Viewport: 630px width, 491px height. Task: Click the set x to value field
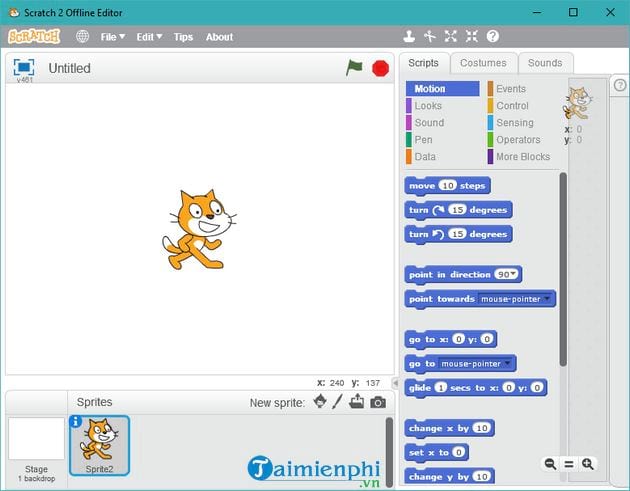[458, 452]
